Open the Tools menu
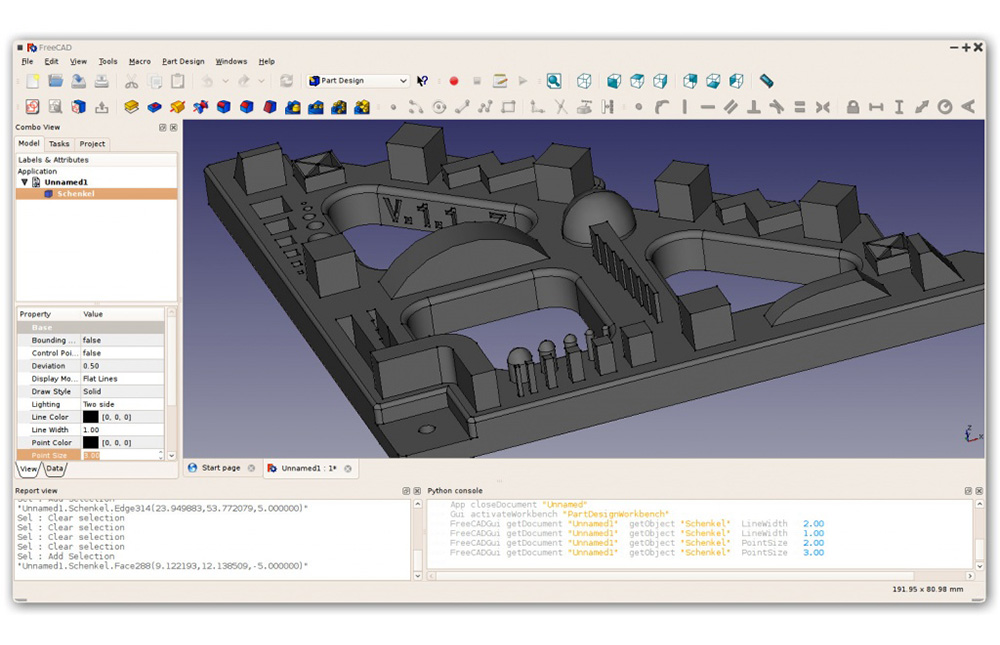This screenshot has height=645, width=1000. [108, 61]
